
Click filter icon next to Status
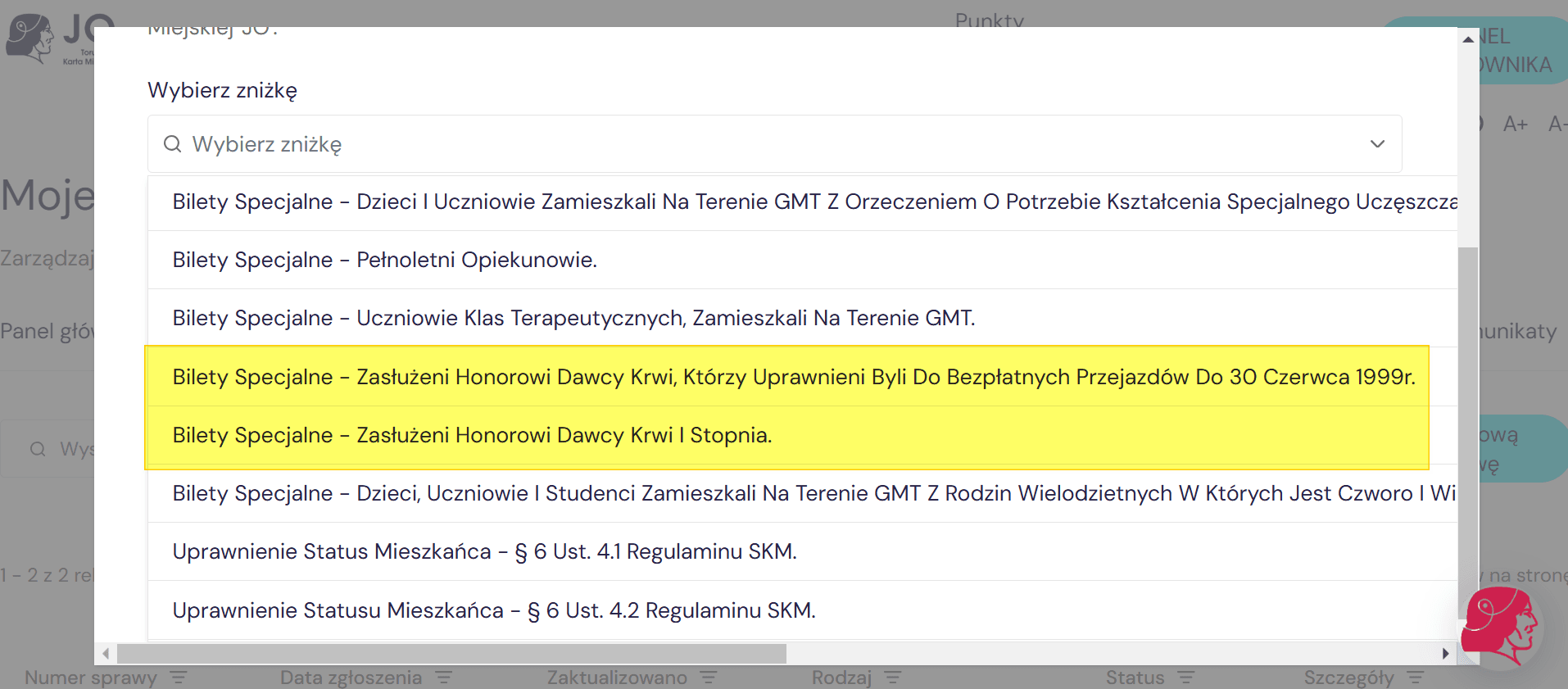[1186, 678]
